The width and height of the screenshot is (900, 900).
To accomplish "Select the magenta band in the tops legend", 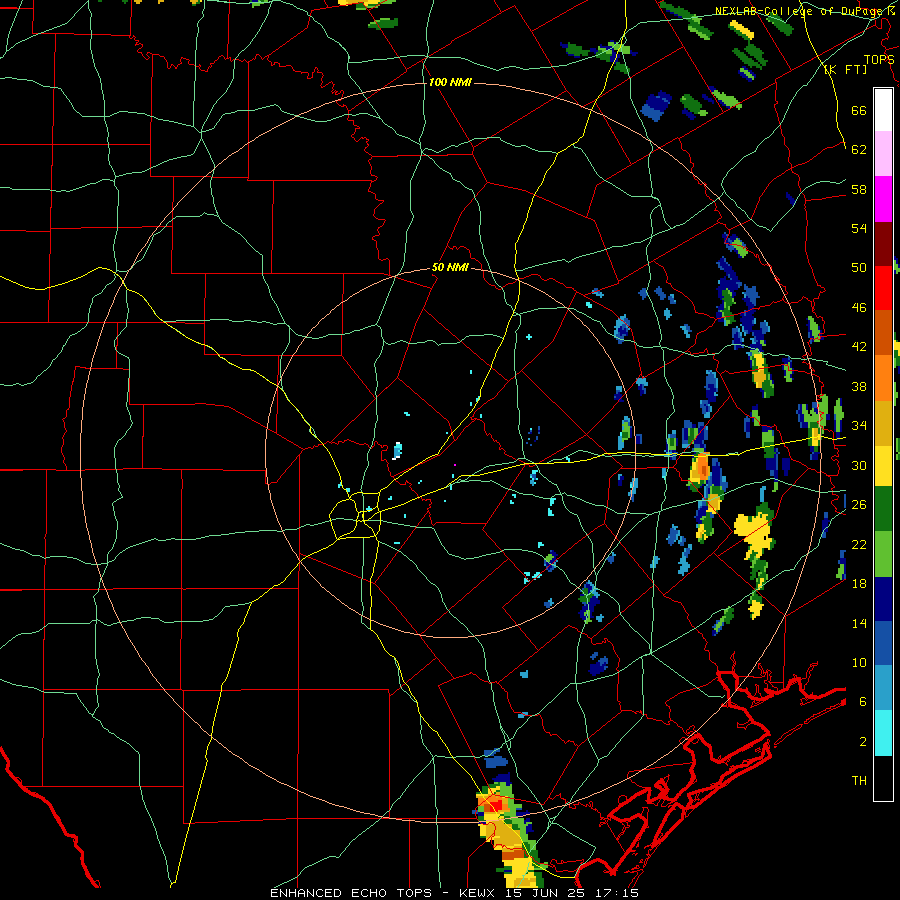I will (x=883, y=199).
